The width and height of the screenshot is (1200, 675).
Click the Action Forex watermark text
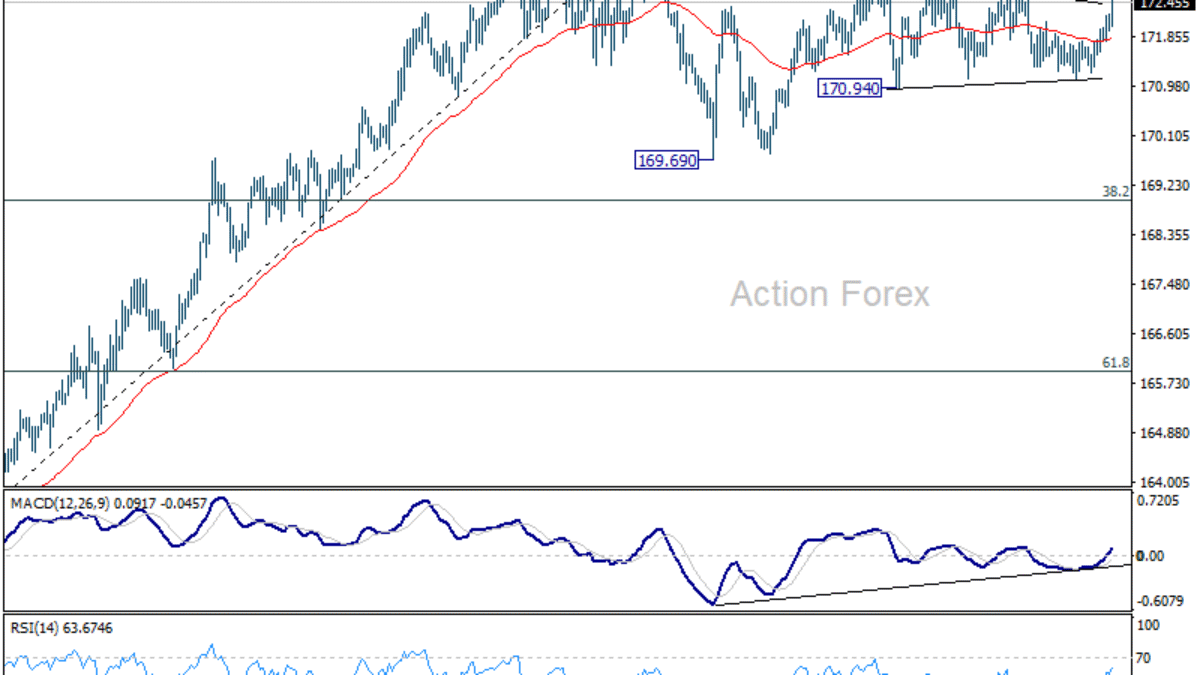click(829, 294)
